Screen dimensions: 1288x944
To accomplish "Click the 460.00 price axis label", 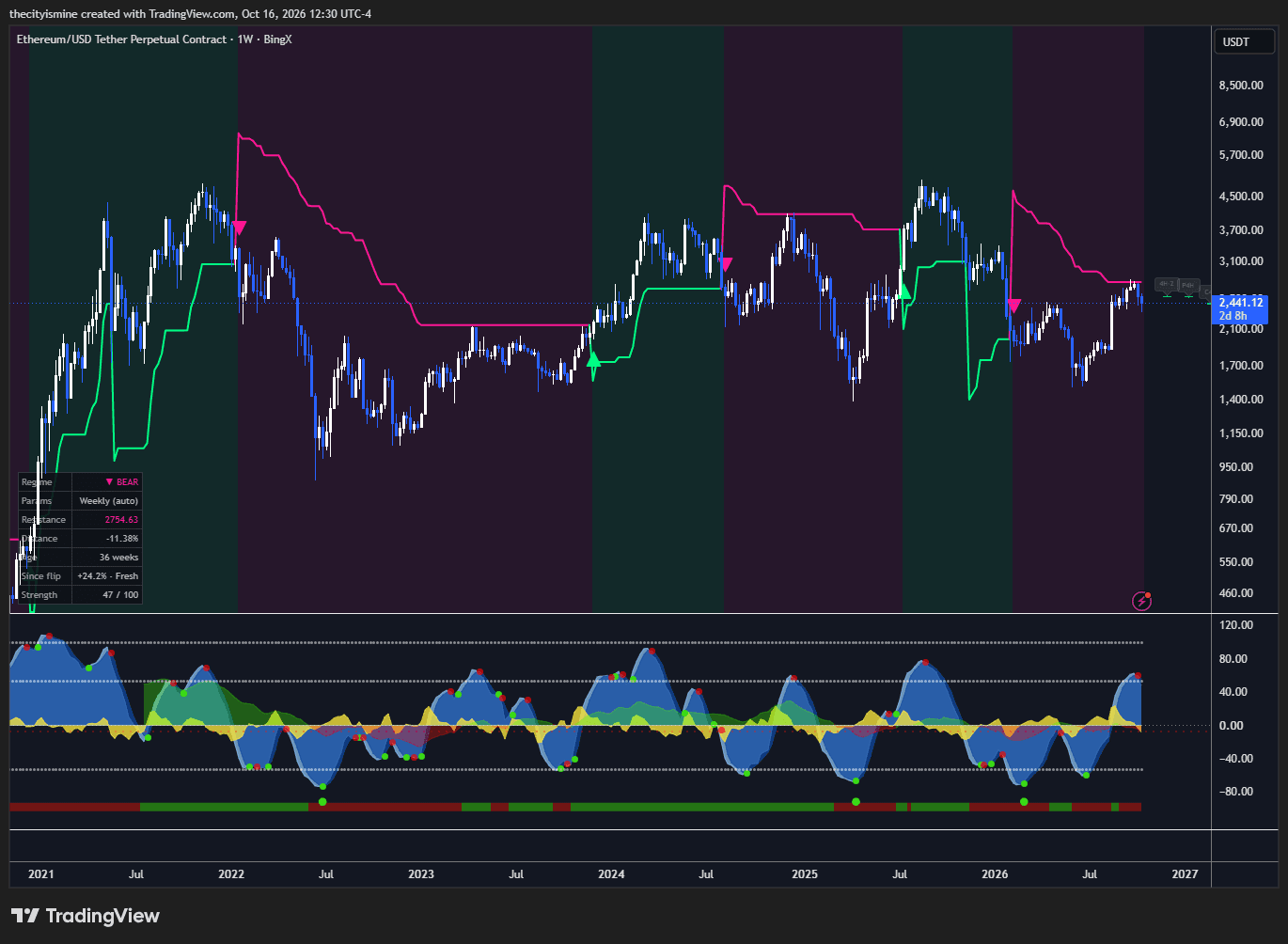I will 1235,593.
